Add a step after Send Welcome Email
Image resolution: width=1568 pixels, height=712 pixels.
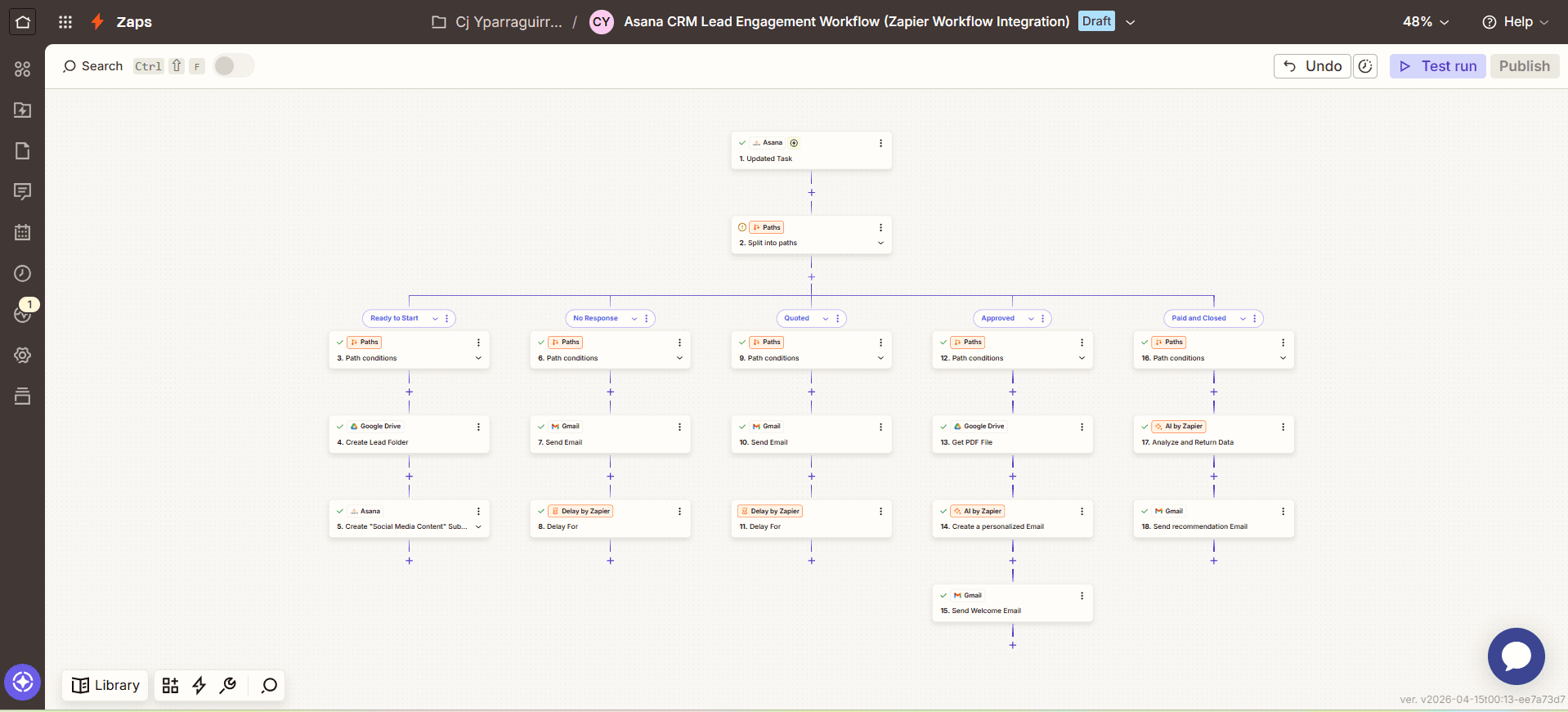pyautogui.click(x=1012, y=646)
